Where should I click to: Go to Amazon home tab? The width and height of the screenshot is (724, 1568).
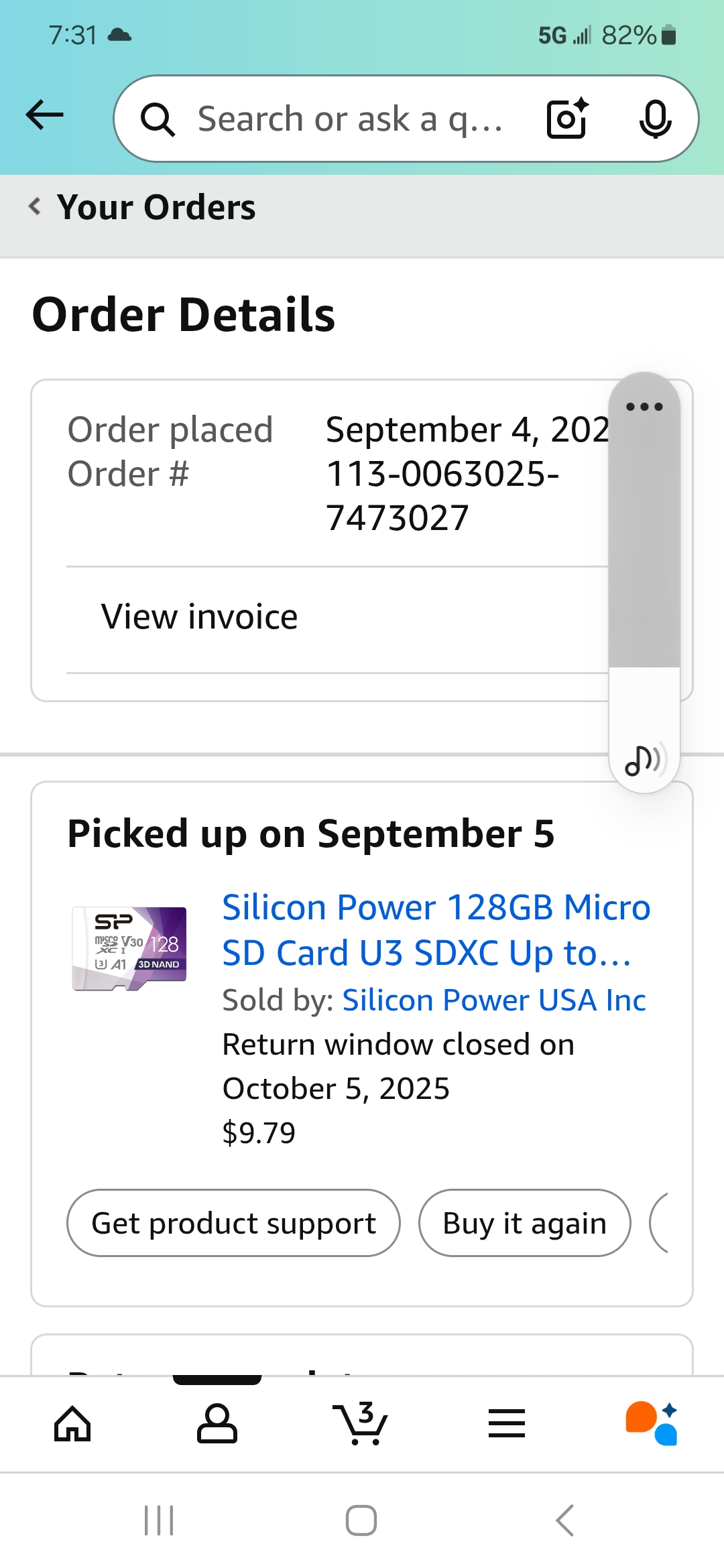(72, 1423)
